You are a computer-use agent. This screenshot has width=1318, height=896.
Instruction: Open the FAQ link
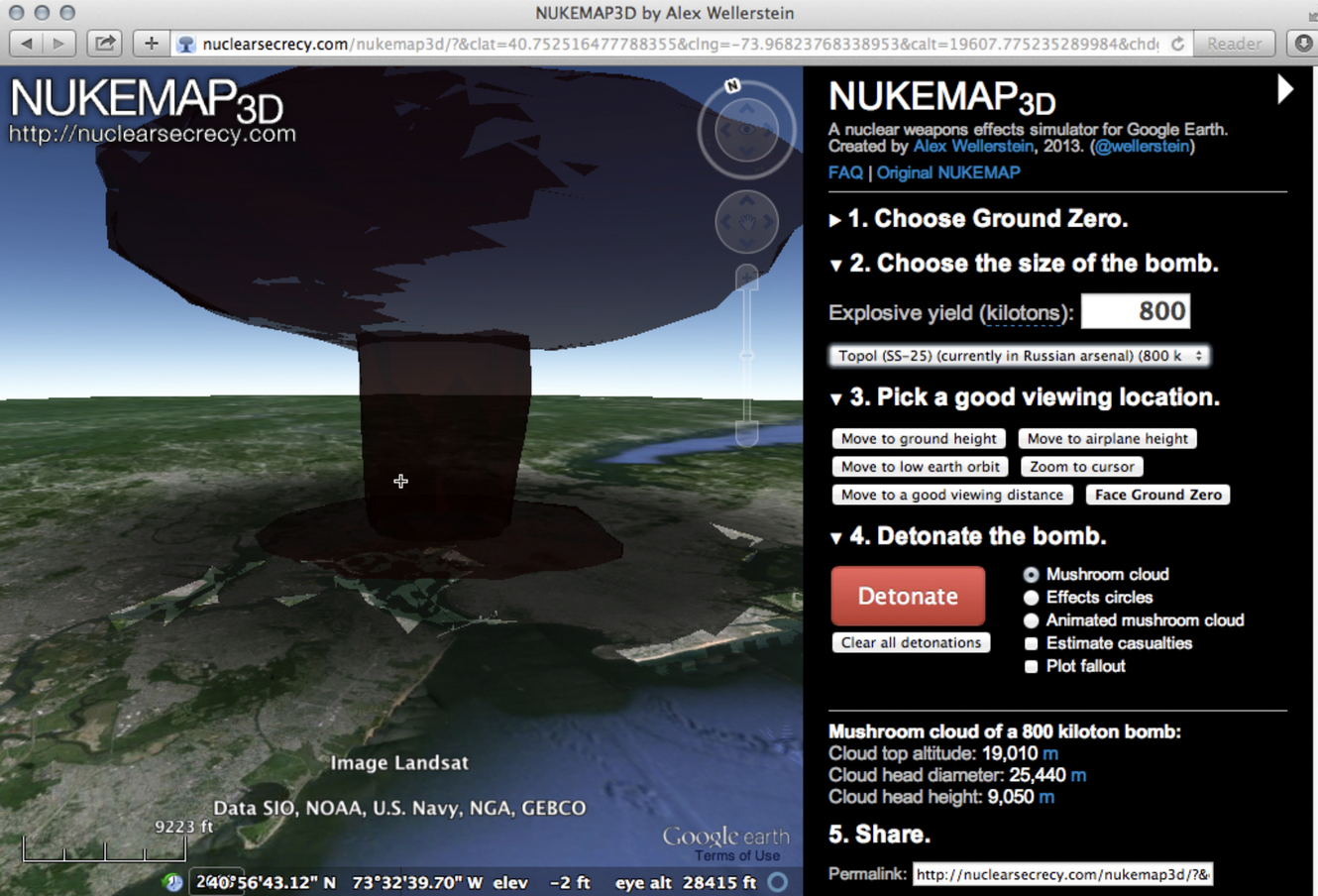845,172
